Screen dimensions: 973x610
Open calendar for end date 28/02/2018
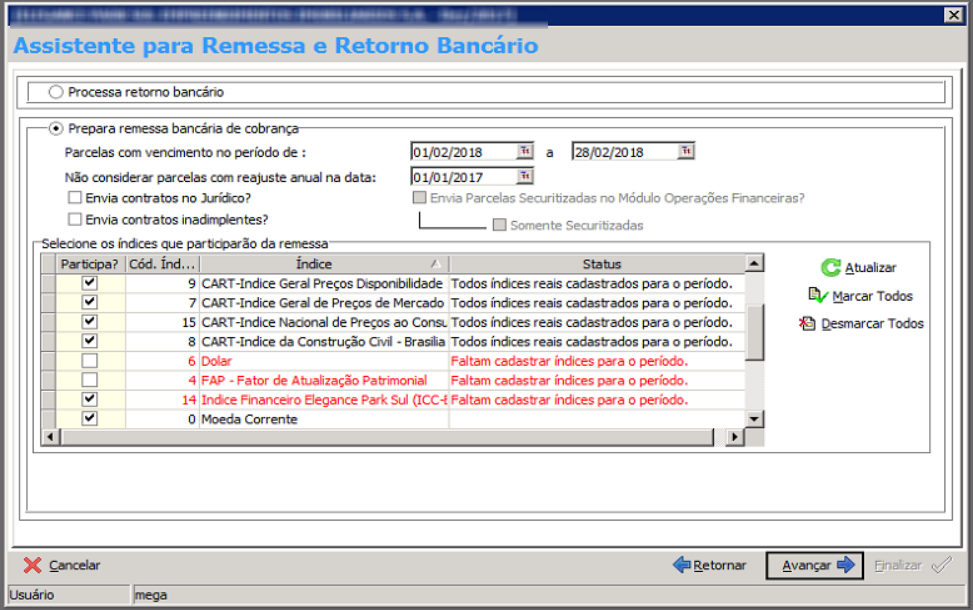[x=685, y=152]
